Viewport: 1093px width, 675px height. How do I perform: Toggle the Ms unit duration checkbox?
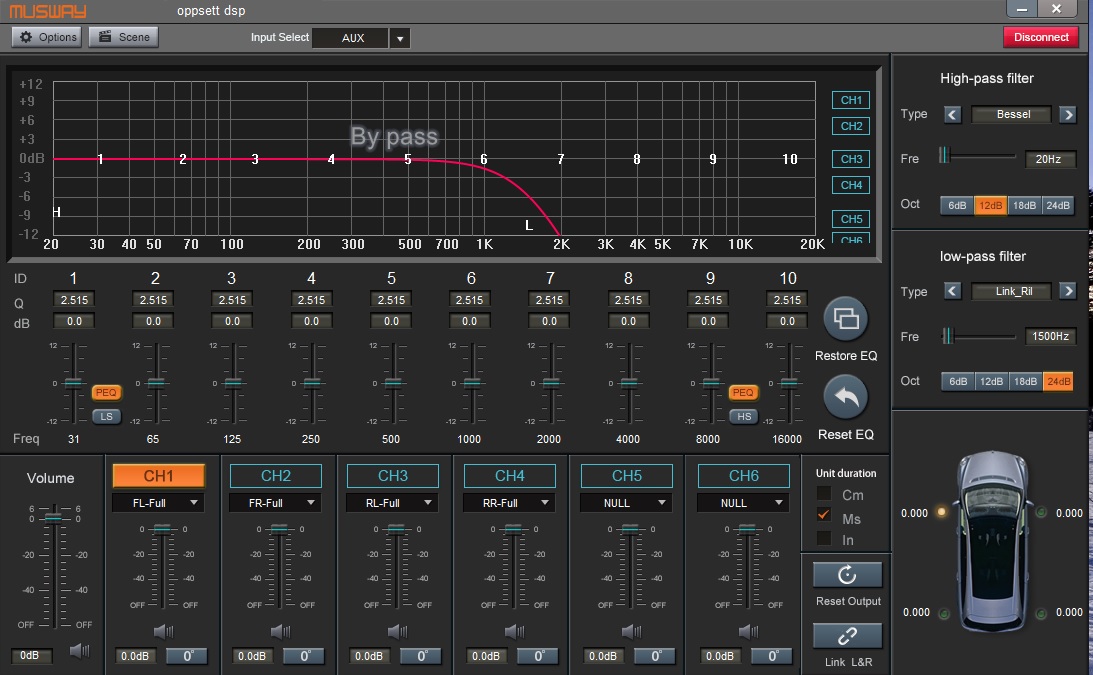point(824,516)
